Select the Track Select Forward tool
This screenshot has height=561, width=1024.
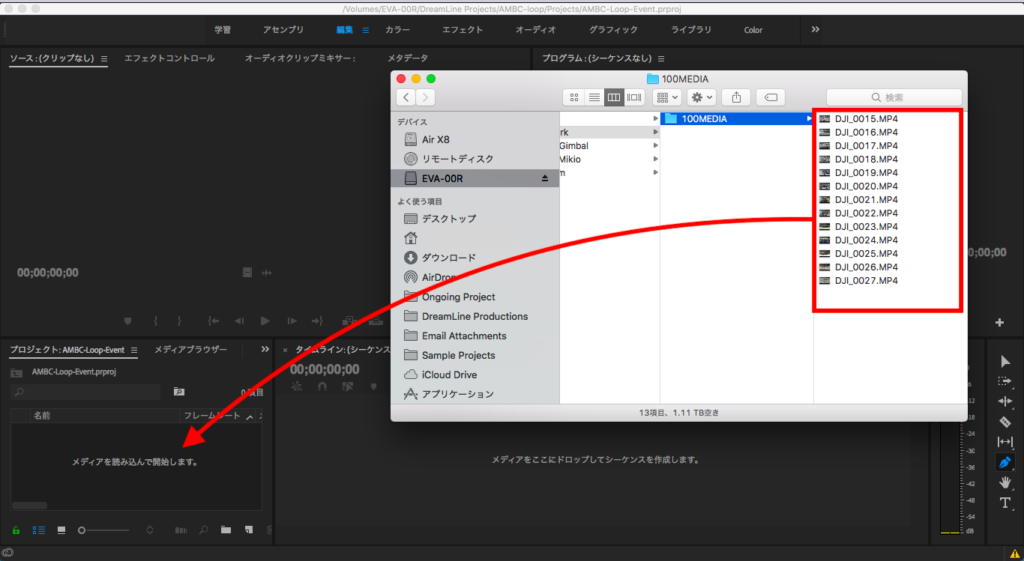pos(1005,381)
